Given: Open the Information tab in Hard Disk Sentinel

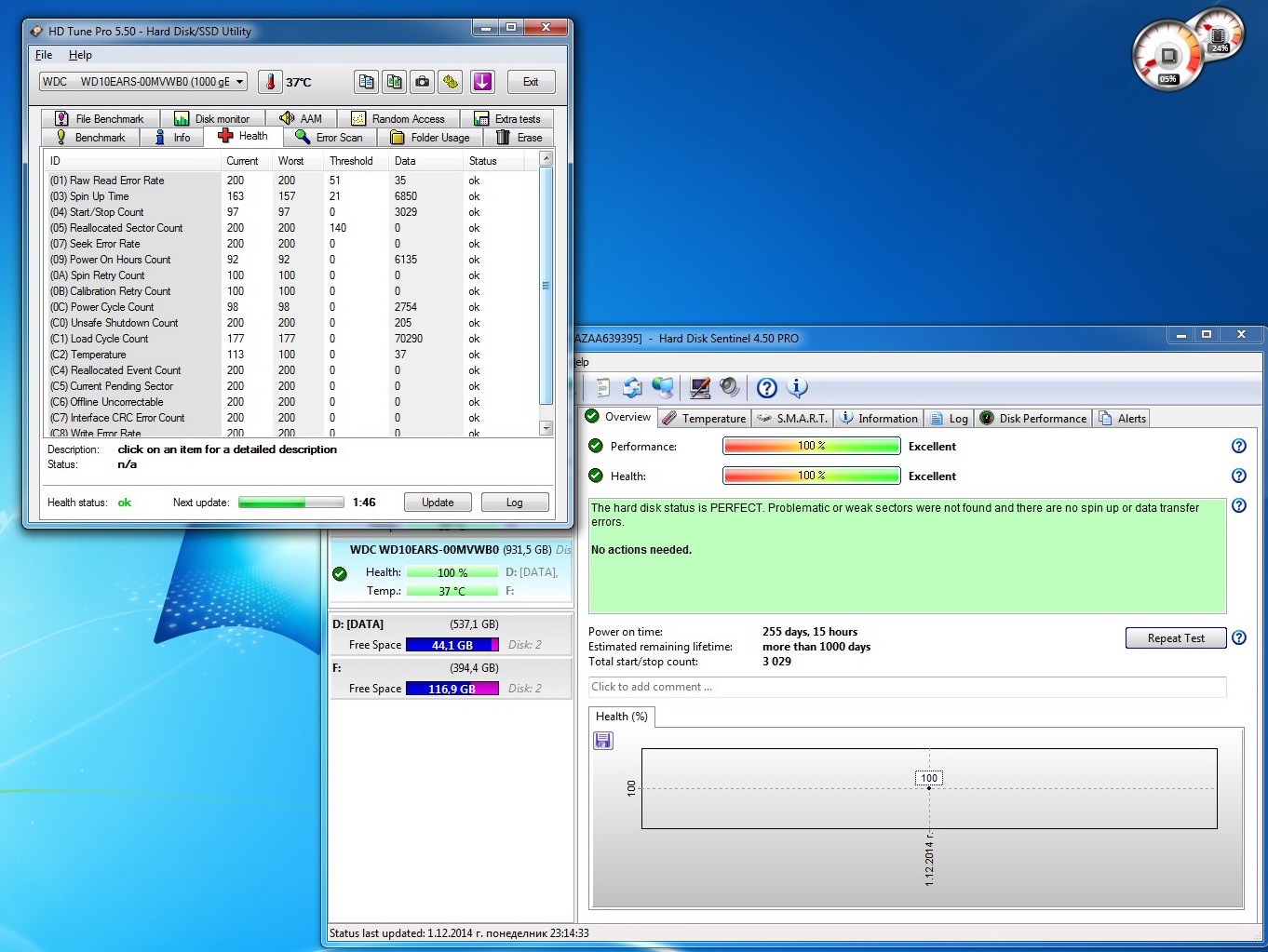Looking at the screenshot, I should 879,418.
